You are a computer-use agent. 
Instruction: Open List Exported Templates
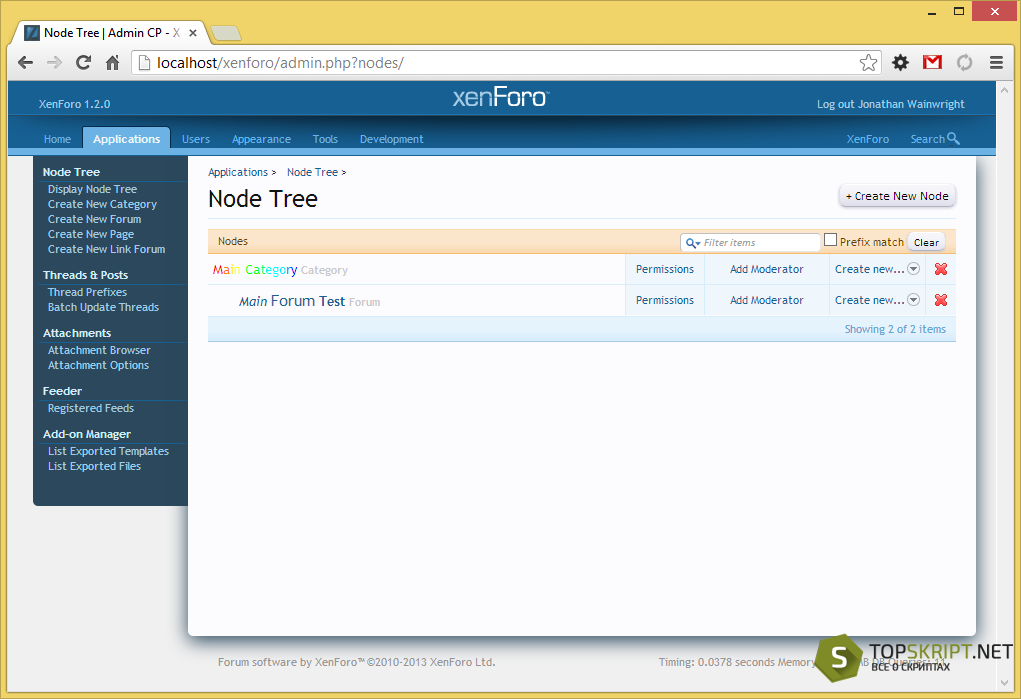pos(108,451)
